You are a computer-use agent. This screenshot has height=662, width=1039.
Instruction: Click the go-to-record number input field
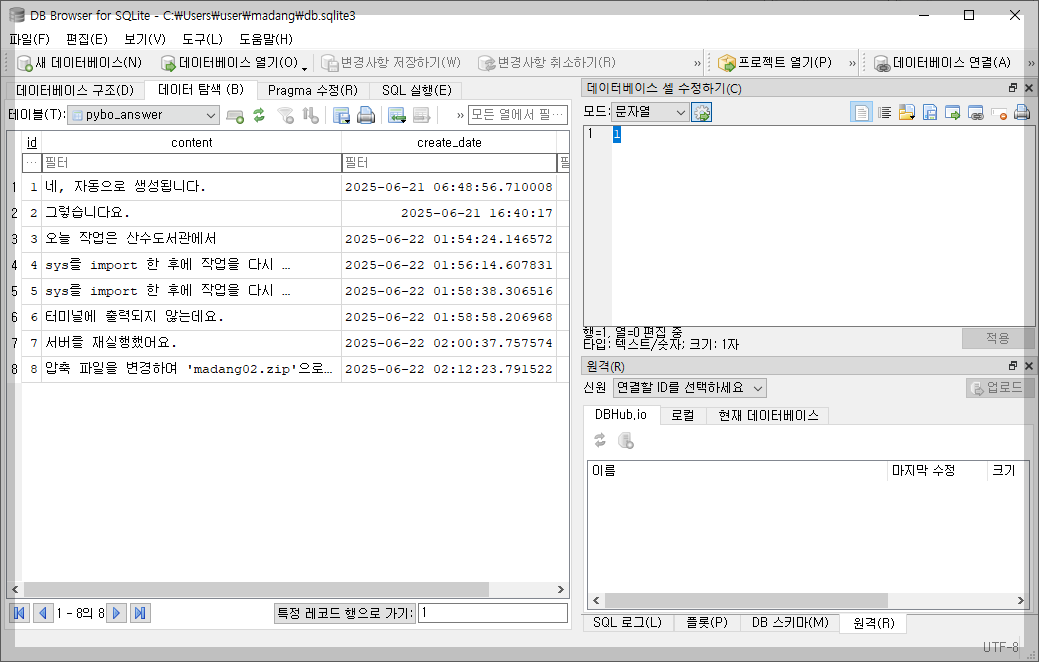492,613
